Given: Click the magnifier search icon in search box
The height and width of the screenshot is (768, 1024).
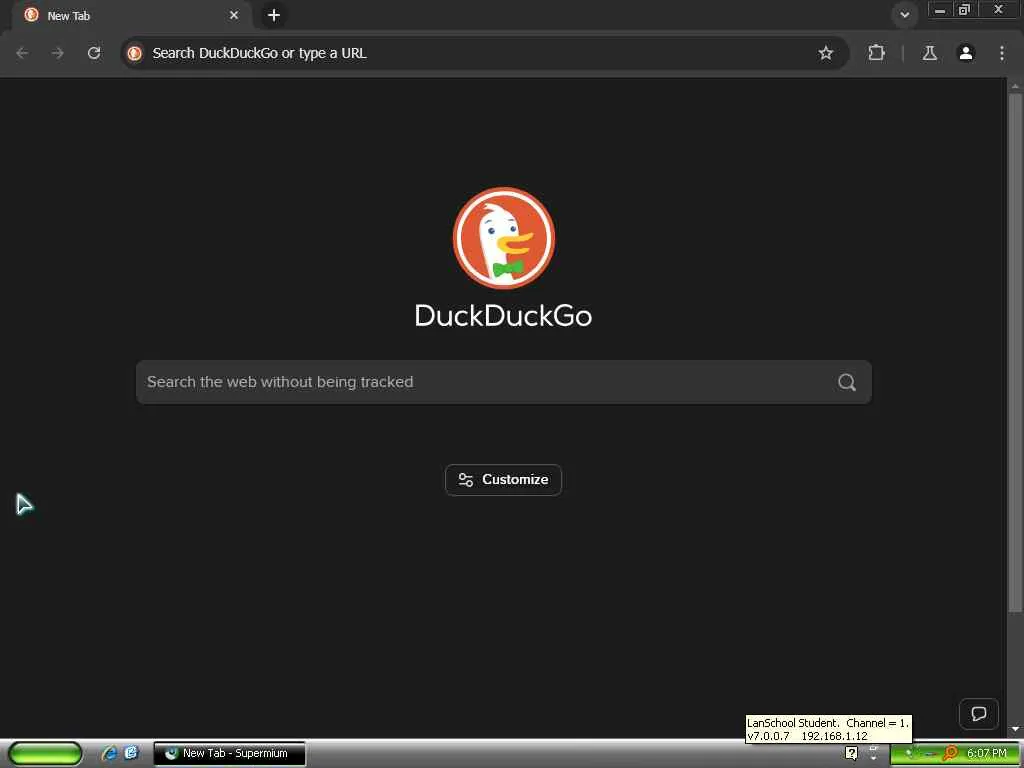Looking at the screenshot, I should point(847,382).
